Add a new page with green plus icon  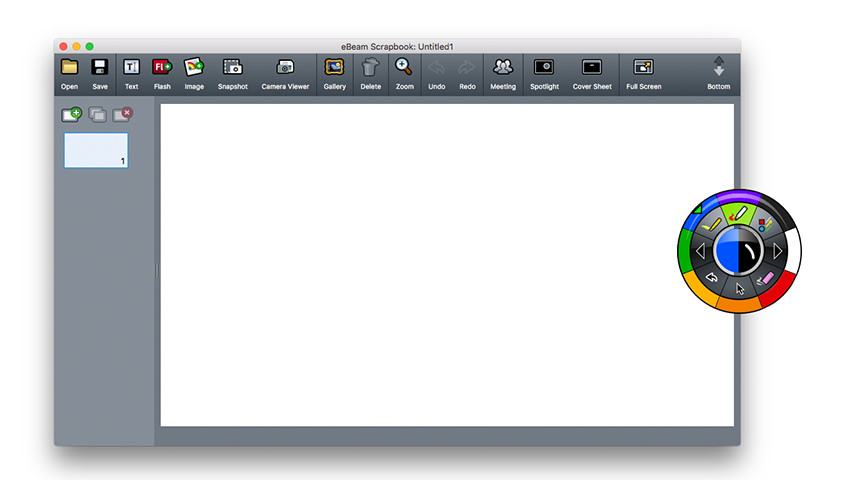(x=71, y=114)
